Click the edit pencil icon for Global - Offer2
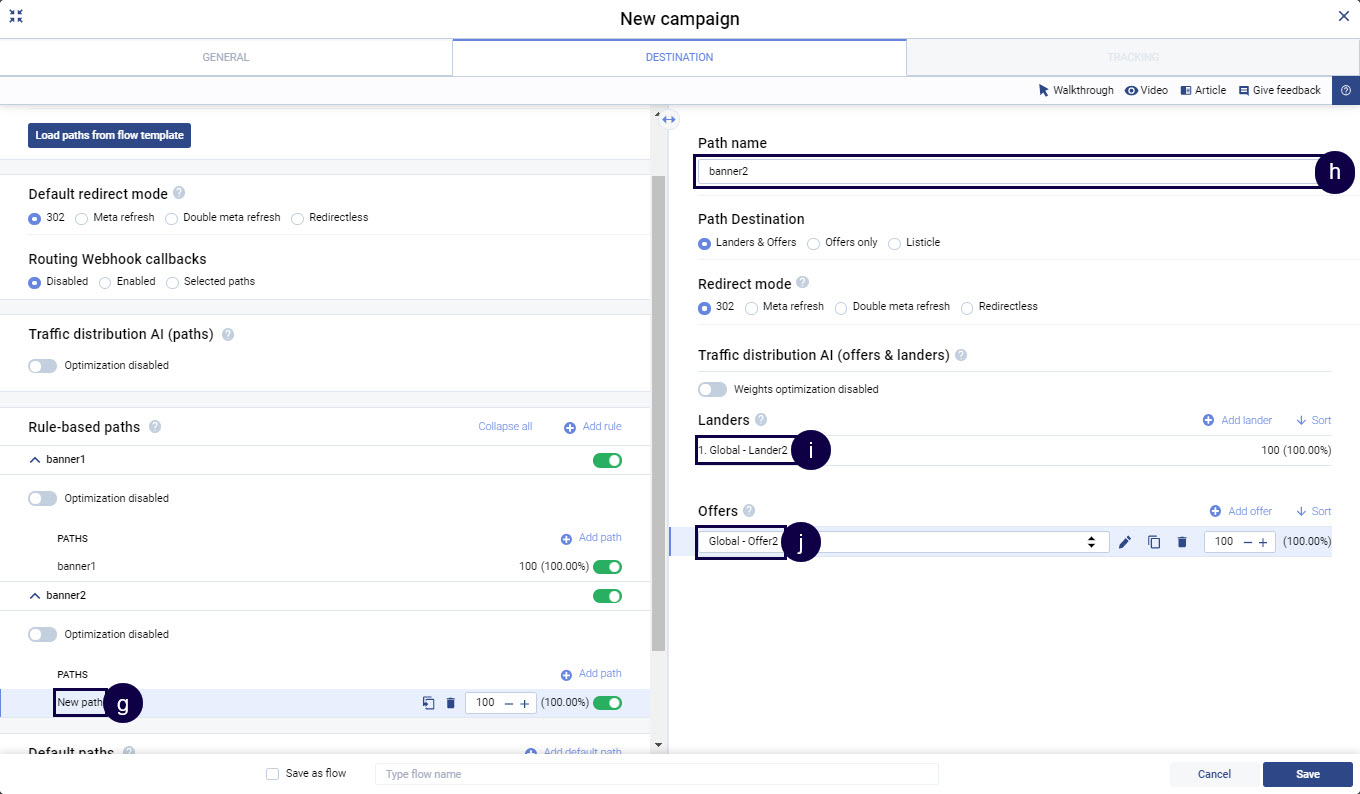 coord(1125,542)
